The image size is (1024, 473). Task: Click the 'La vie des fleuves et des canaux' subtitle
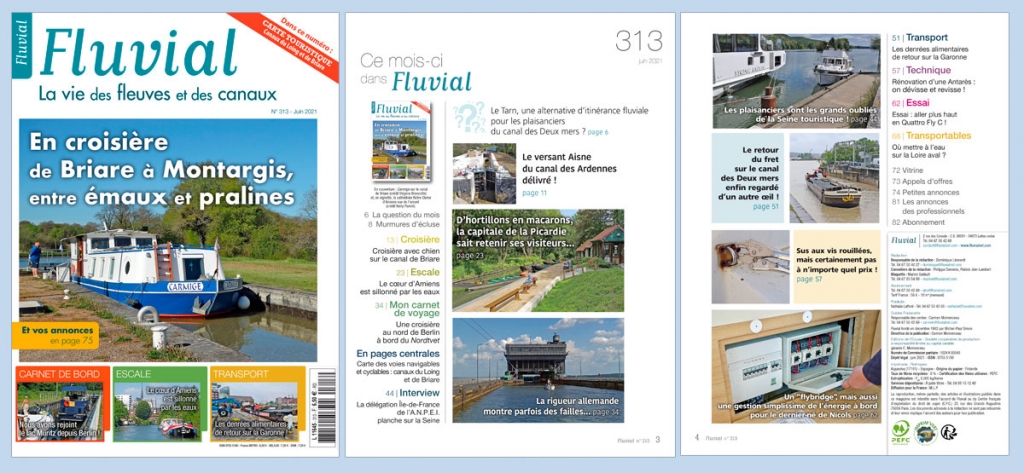click(157, 94)
